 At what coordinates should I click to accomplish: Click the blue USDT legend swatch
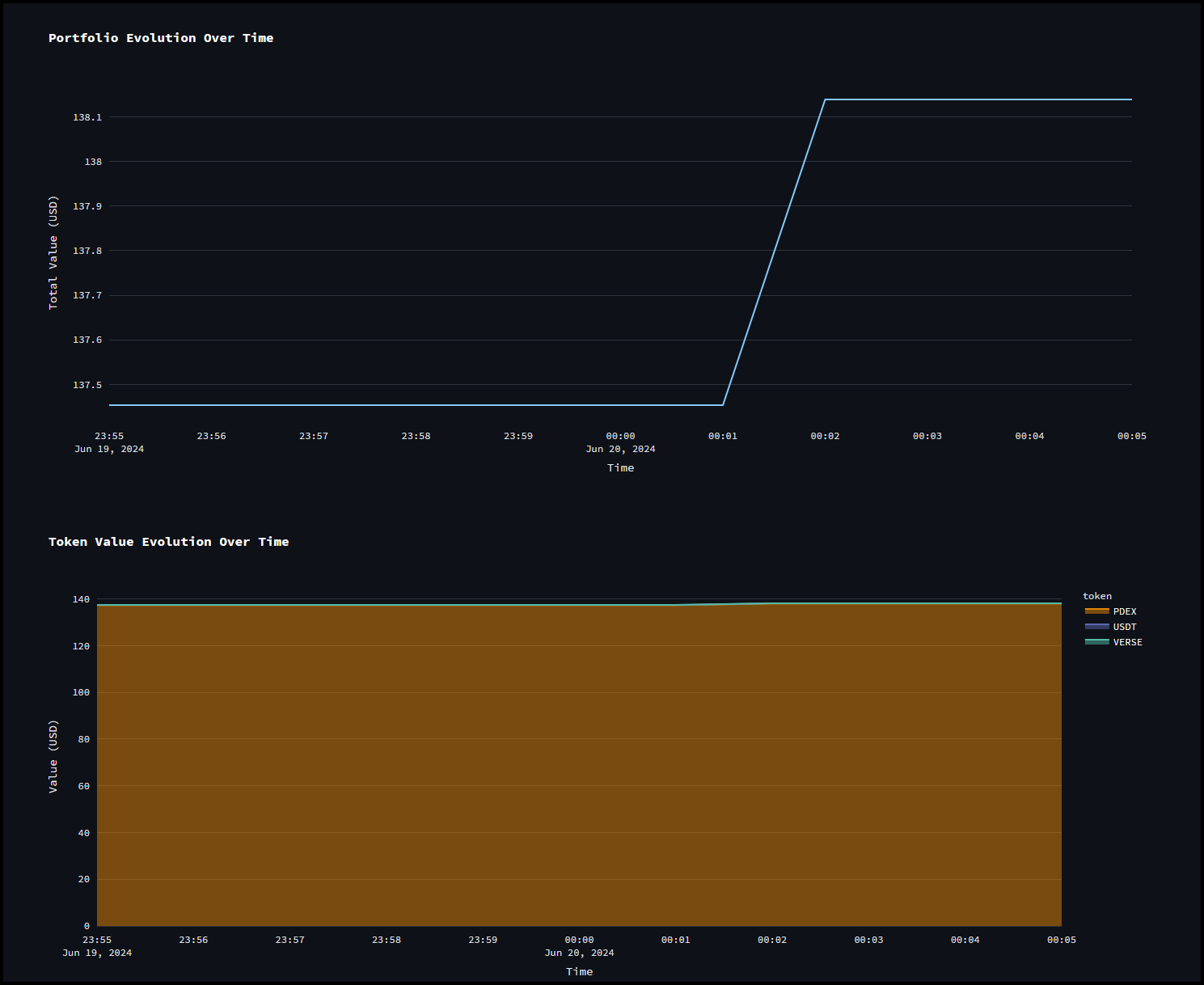click(1096, 627)
